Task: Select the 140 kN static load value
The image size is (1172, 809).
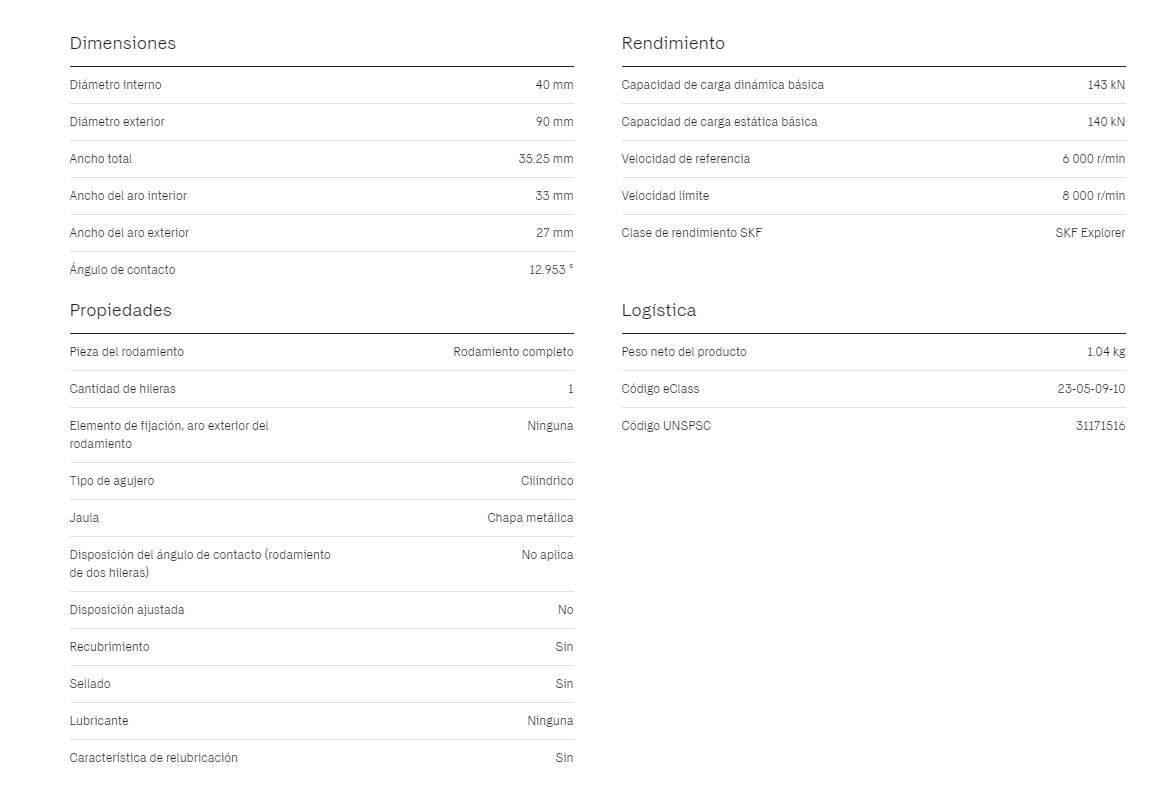Action: [x=1105, y=122]
